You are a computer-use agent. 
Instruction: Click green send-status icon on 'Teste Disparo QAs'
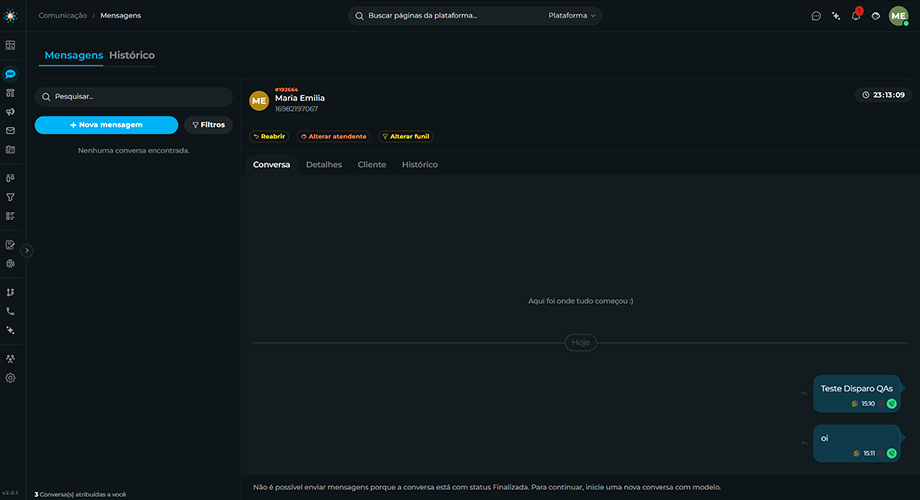tap(892, 404)
